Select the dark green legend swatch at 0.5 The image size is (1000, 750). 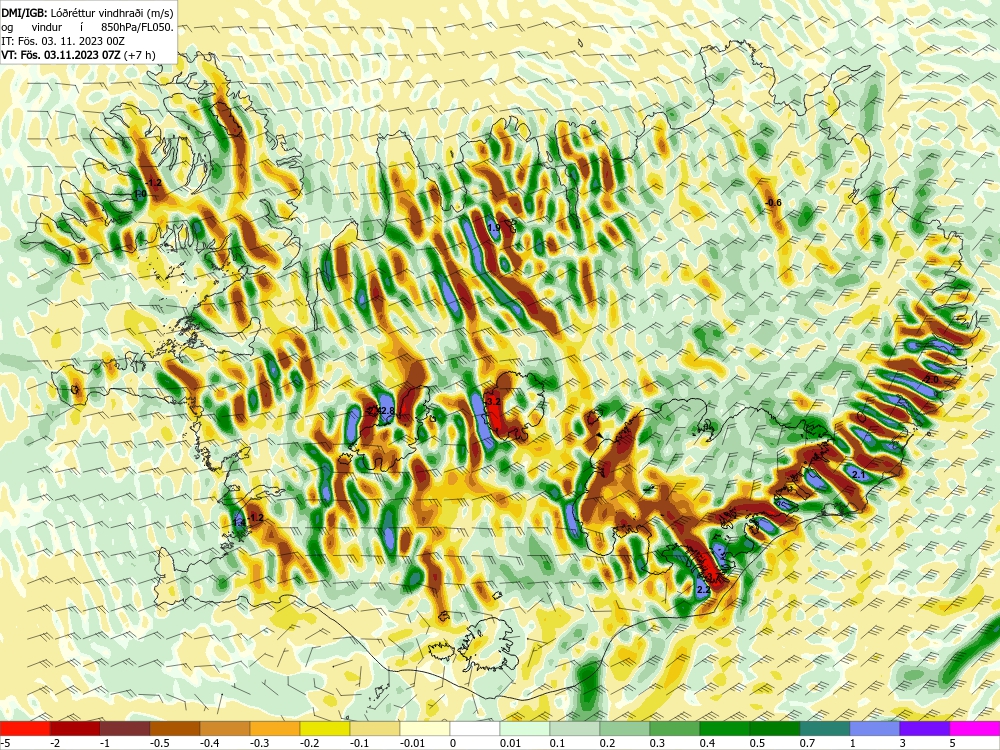pos(775,728)
